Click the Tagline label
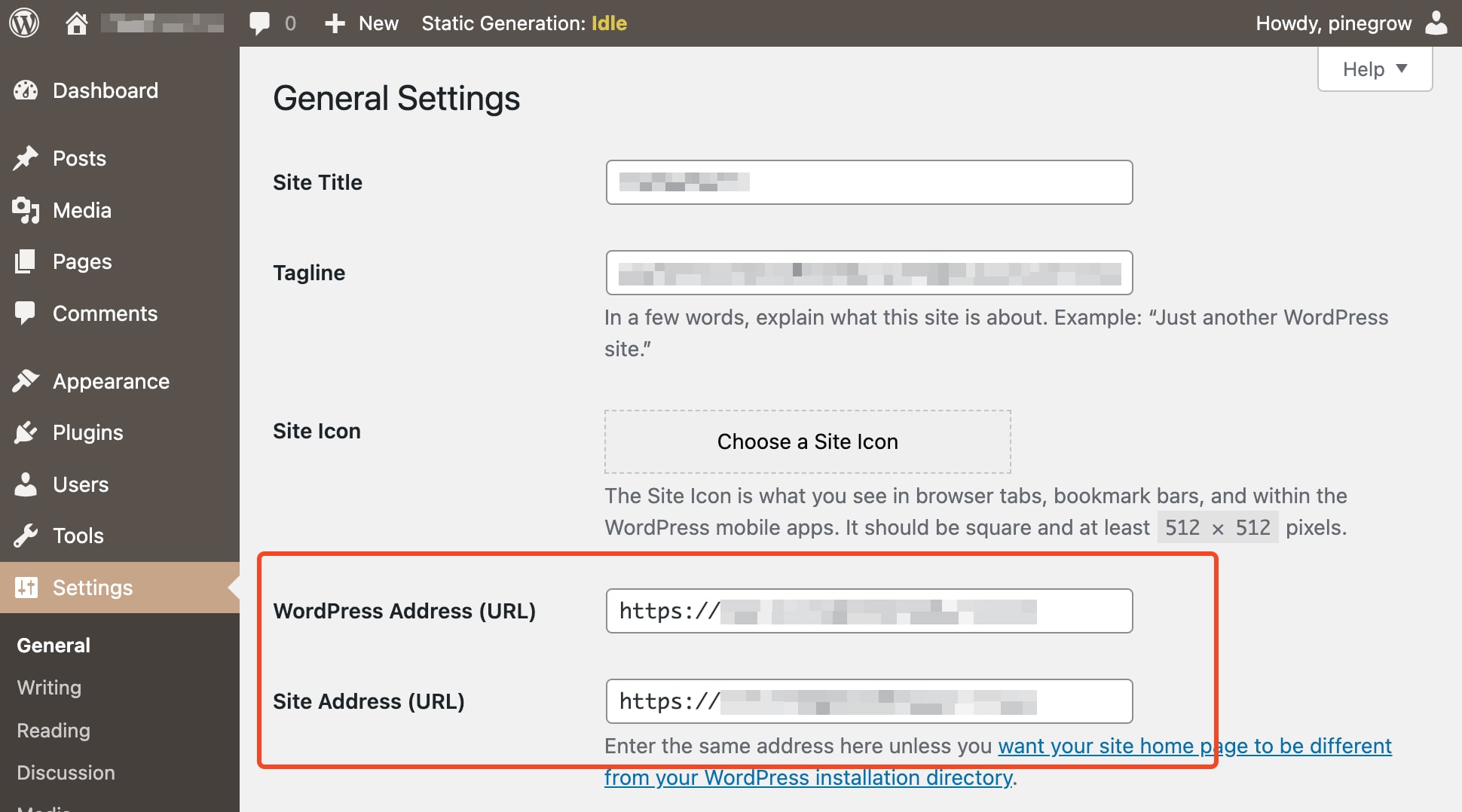 309,273
